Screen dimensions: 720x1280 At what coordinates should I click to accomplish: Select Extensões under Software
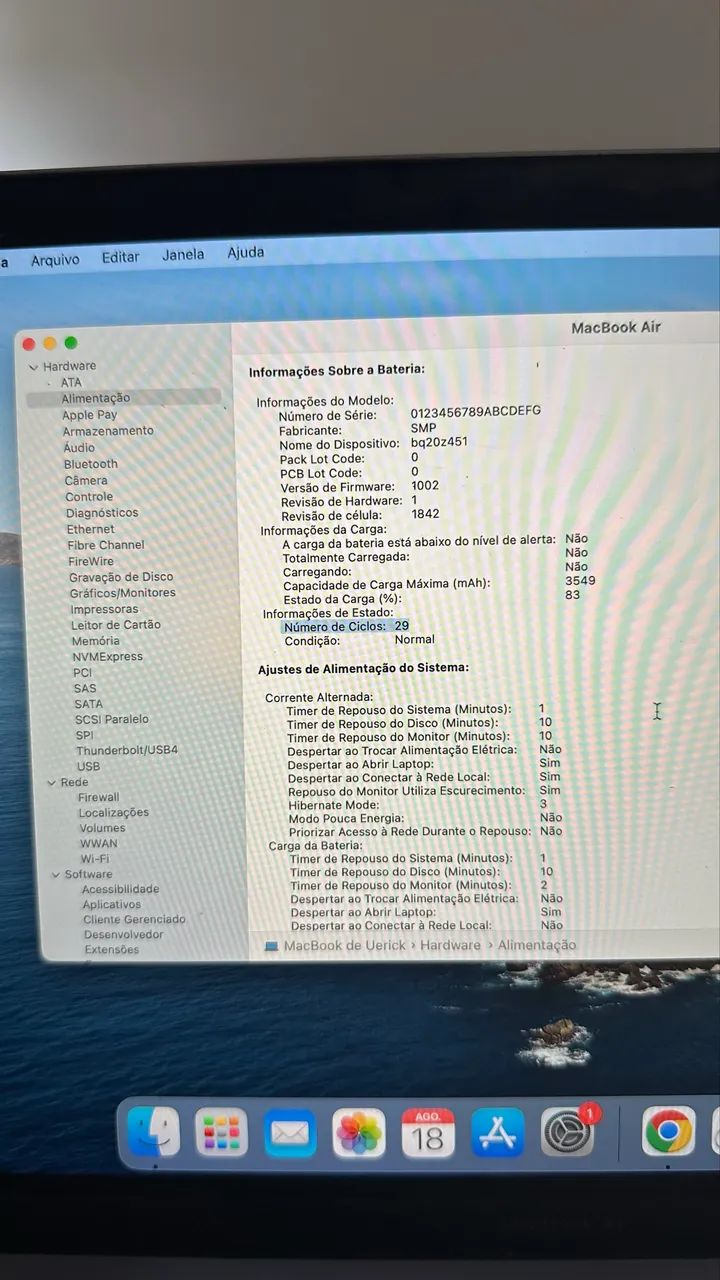[x=112, y=950]
